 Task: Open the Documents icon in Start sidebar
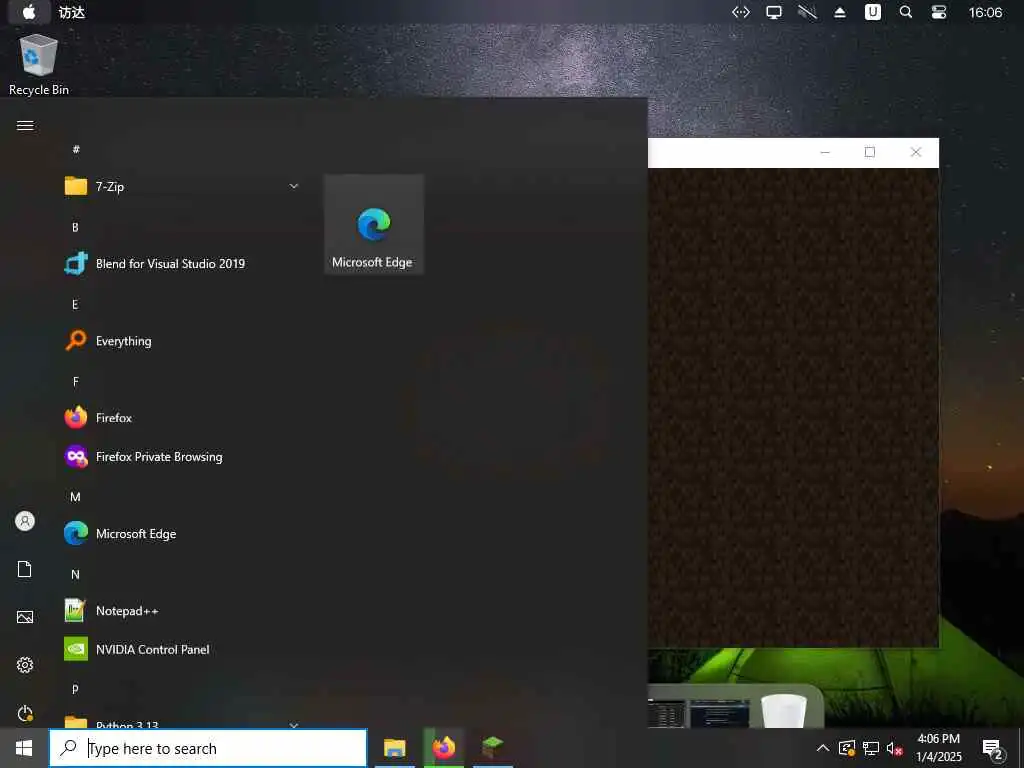click(25, 569)
